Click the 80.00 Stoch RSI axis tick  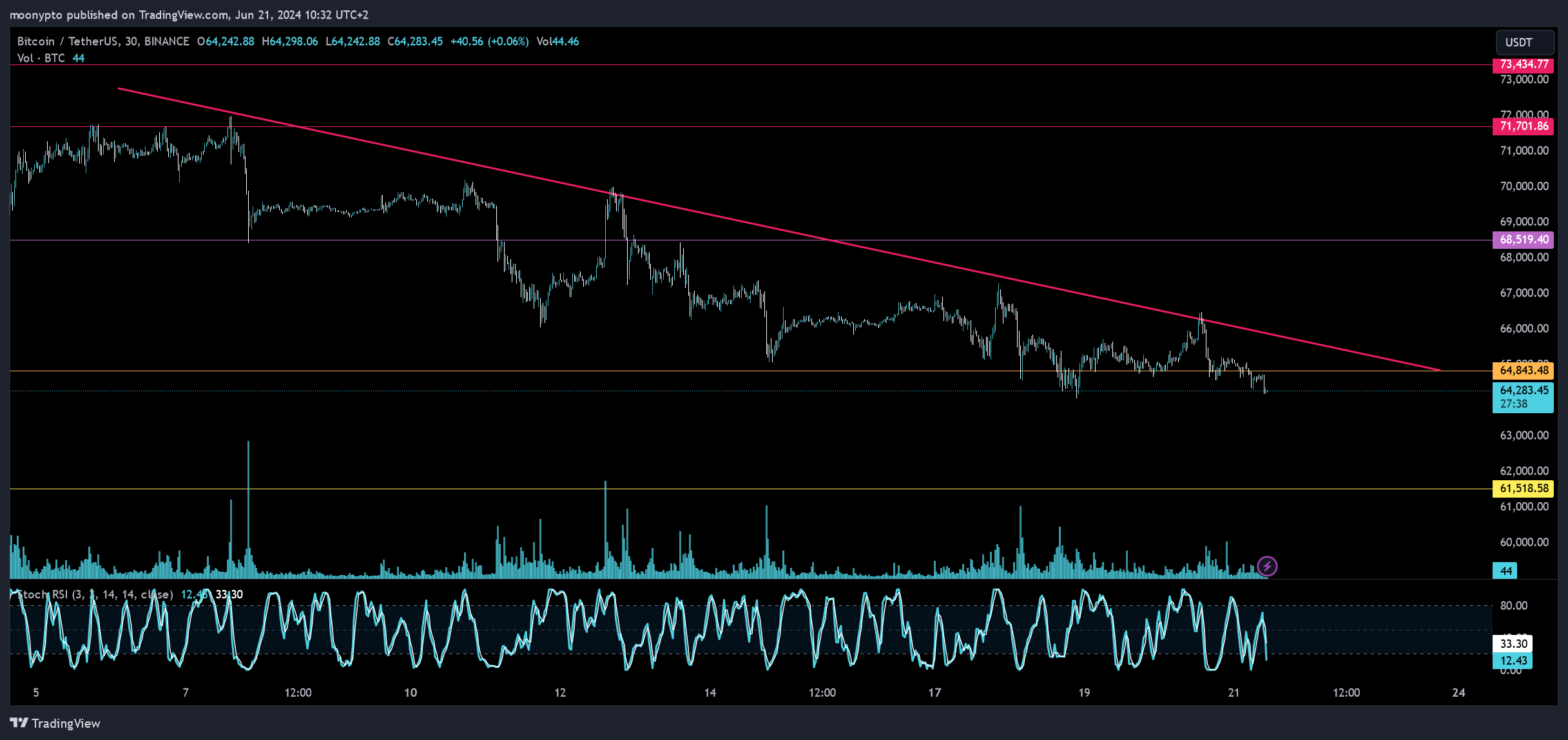[1514, 605]
